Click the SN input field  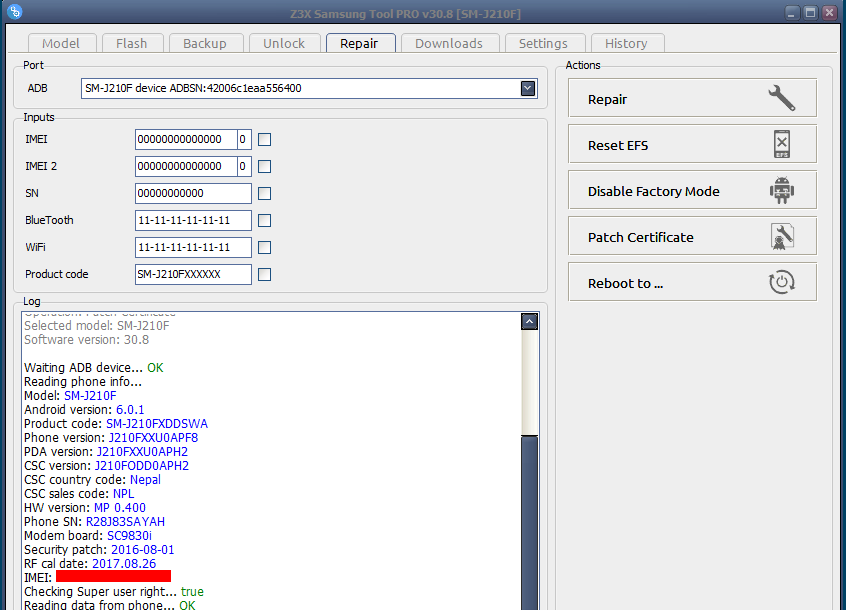click(x=193, y=194)
